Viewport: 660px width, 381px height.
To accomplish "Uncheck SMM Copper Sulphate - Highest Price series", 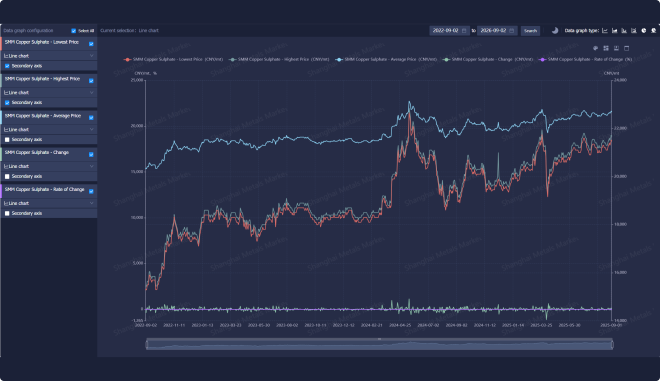I will tap(91, 81).
